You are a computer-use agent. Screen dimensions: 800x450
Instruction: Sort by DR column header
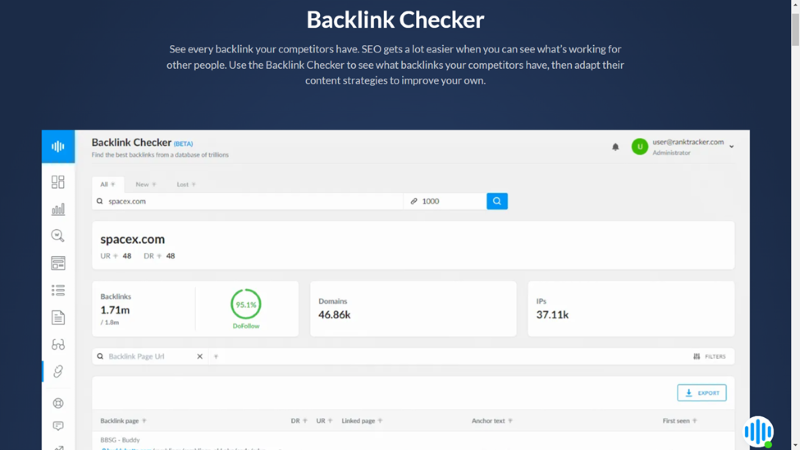[299, 421]
